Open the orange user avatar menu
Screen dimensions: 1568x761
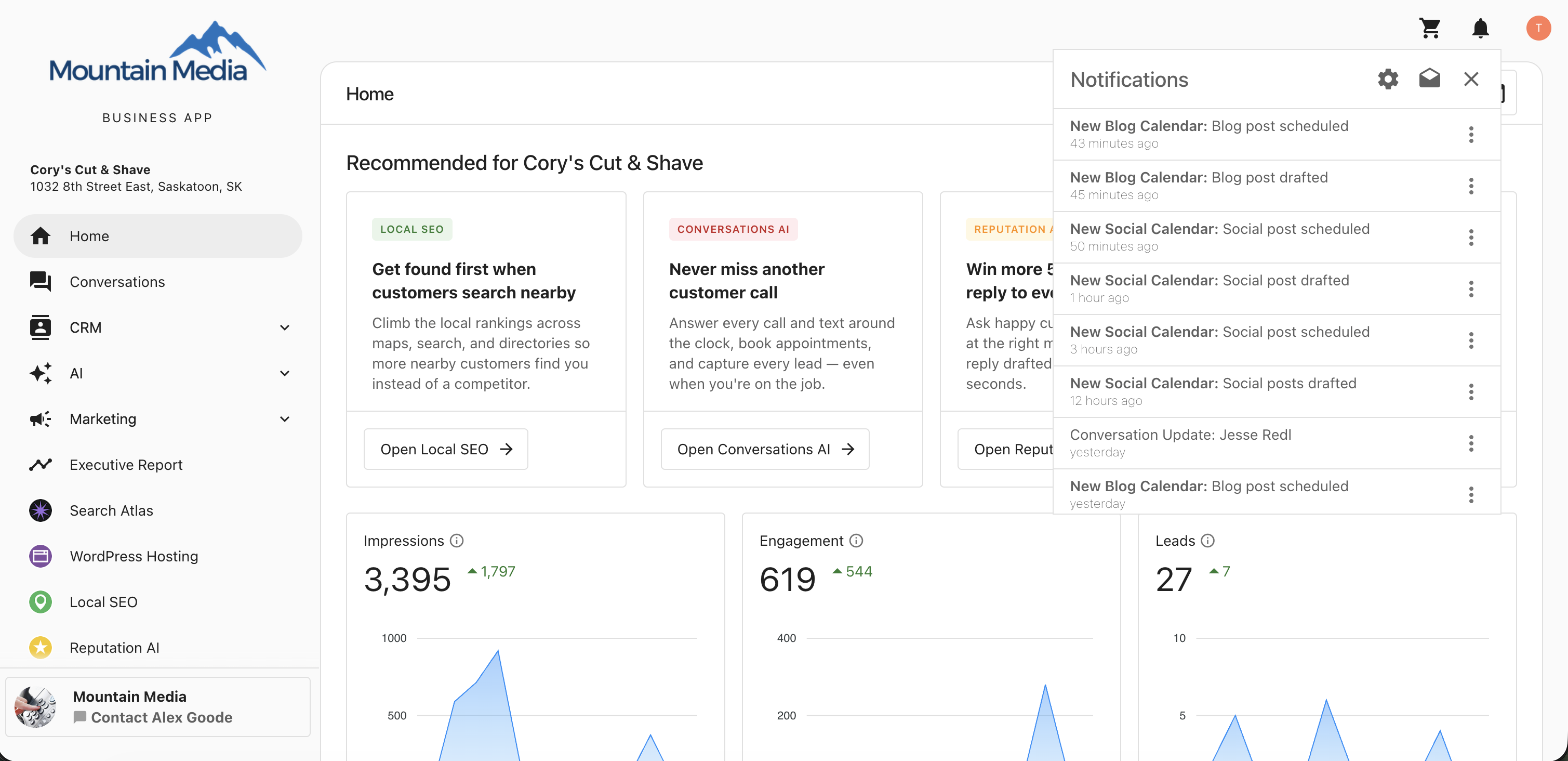[x=1538, y=28]
